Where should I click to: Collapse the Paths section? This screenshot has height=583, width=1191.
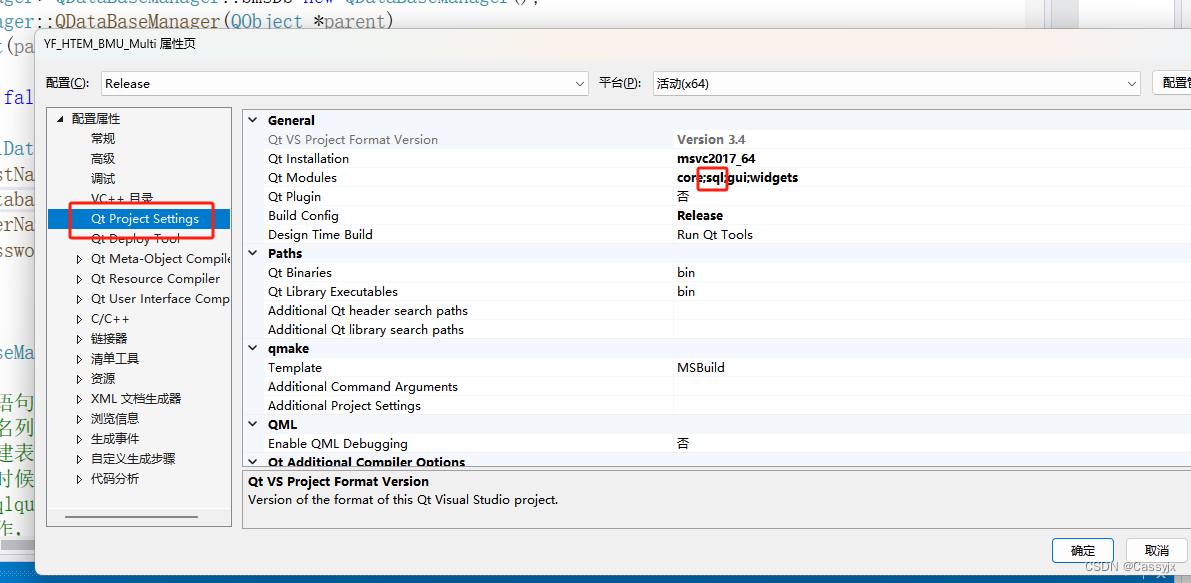point(253,253)
